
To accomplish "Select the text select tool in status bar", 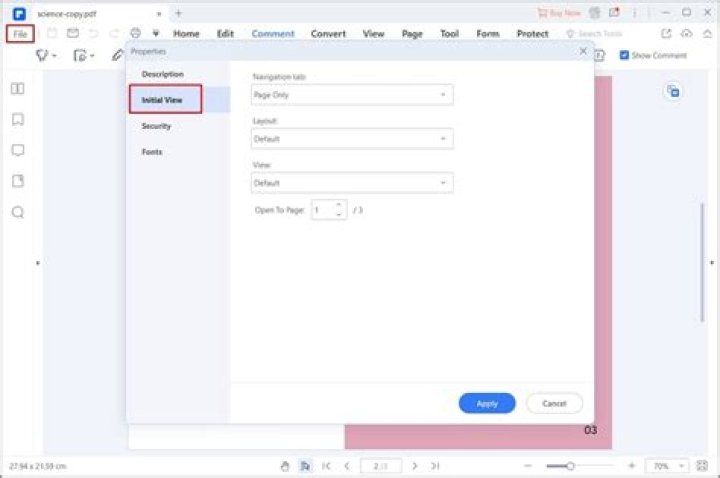I will [x=305, y=466].
